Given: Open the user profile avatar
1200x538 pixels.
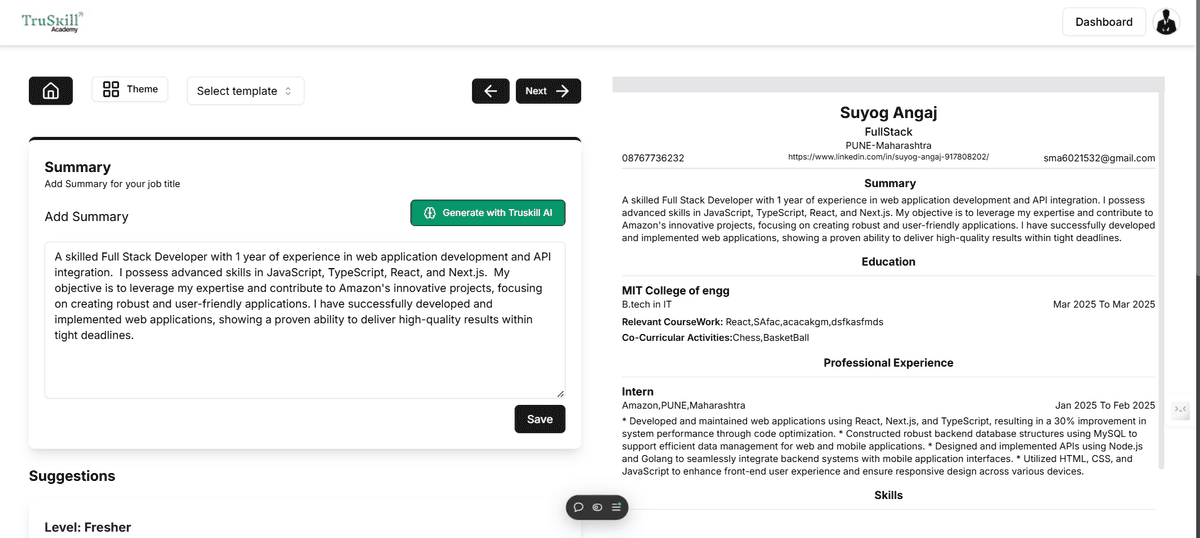Looking at the screenshot, I should coord(1166,22).
